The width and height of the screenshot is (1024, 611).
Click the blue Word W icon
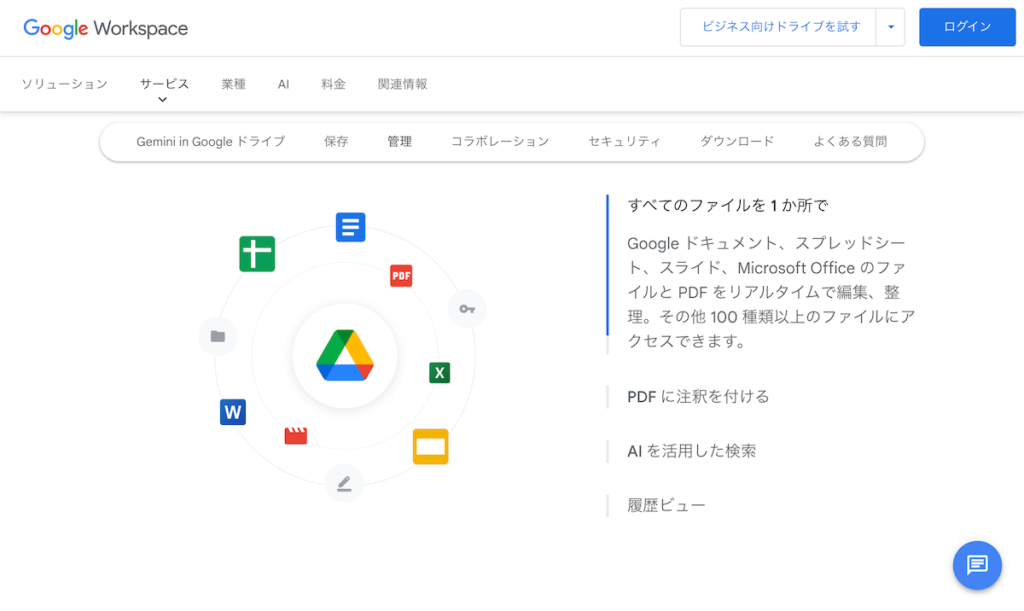[x=233, y=412]
